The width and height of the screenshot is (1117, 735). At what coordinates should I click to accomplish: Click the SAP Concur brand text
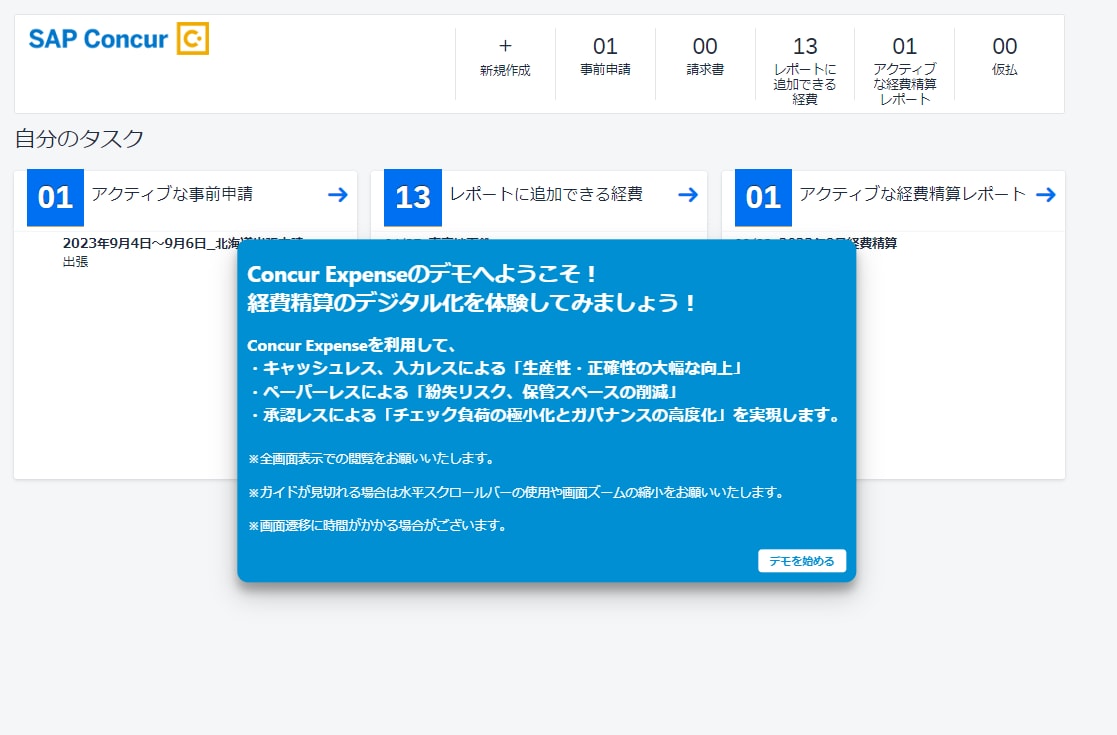click(x=98, y=38)
